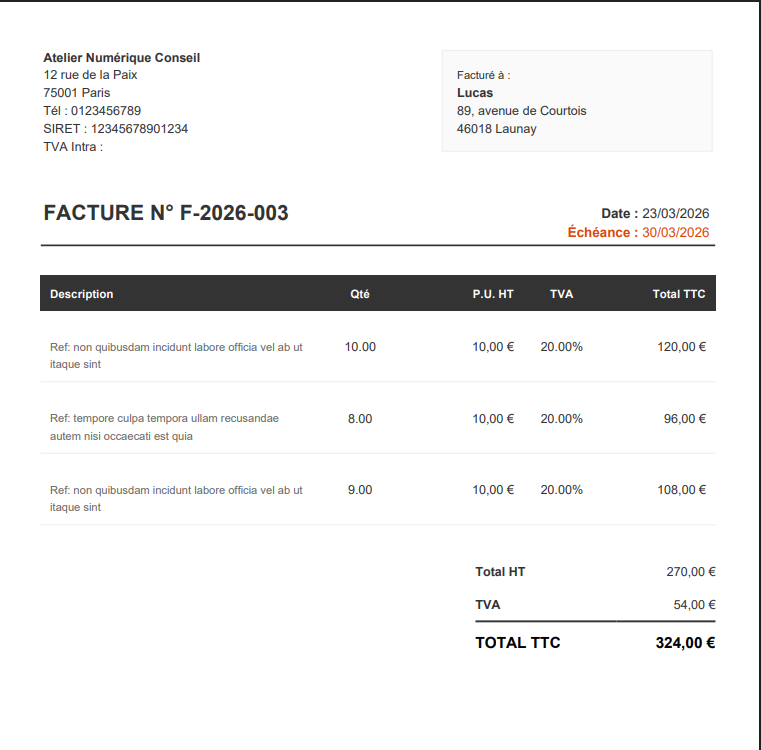Select the invoice title FACTURE N° F-2026-003

[x=166, y=213]
